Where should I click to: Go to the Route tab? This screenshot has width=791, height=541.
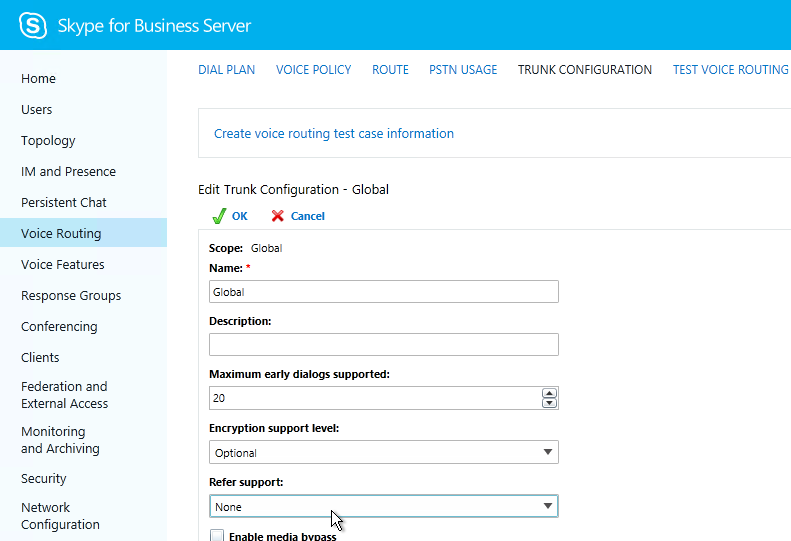[390, 70]
